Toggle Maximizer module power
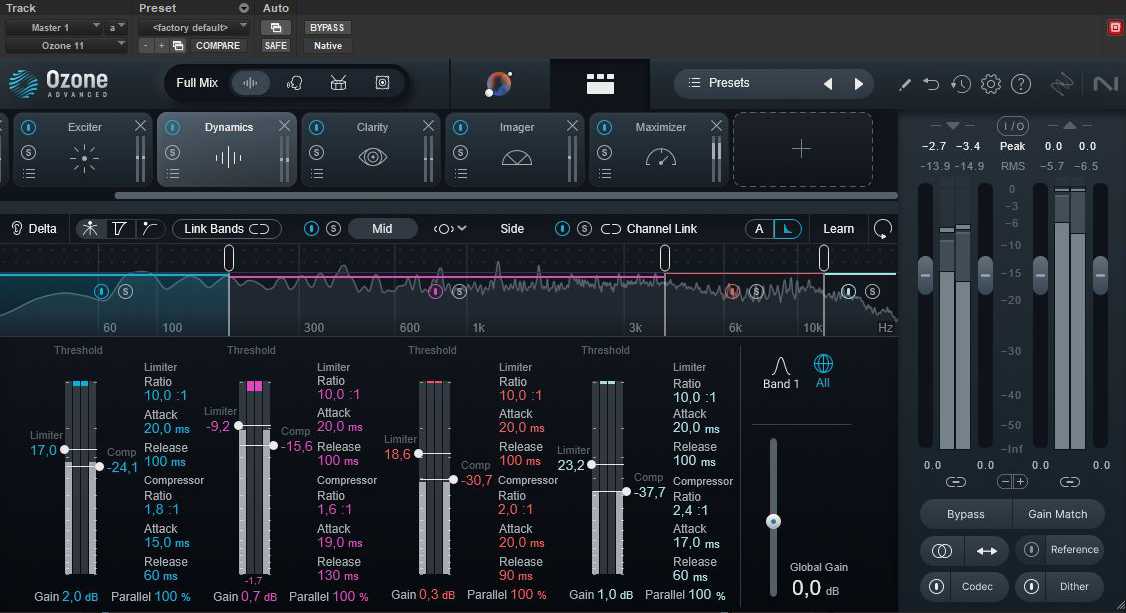 pos(605,127)
